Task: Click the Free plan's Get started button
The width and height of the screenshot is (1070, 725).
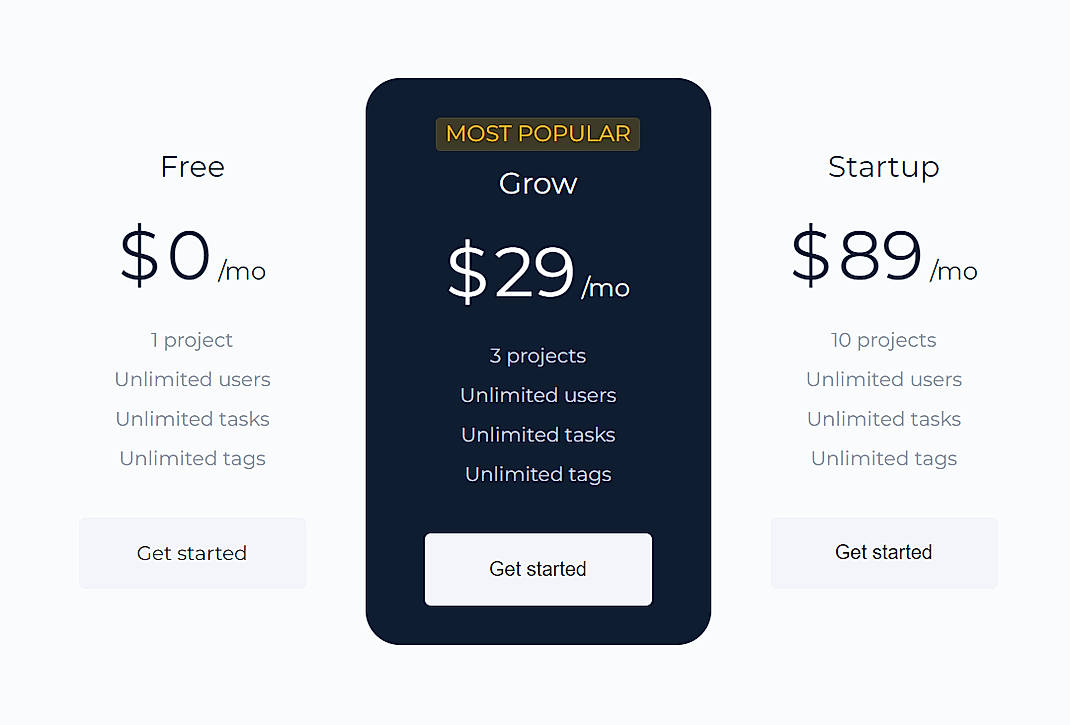Action: click(x=192, y=553)
